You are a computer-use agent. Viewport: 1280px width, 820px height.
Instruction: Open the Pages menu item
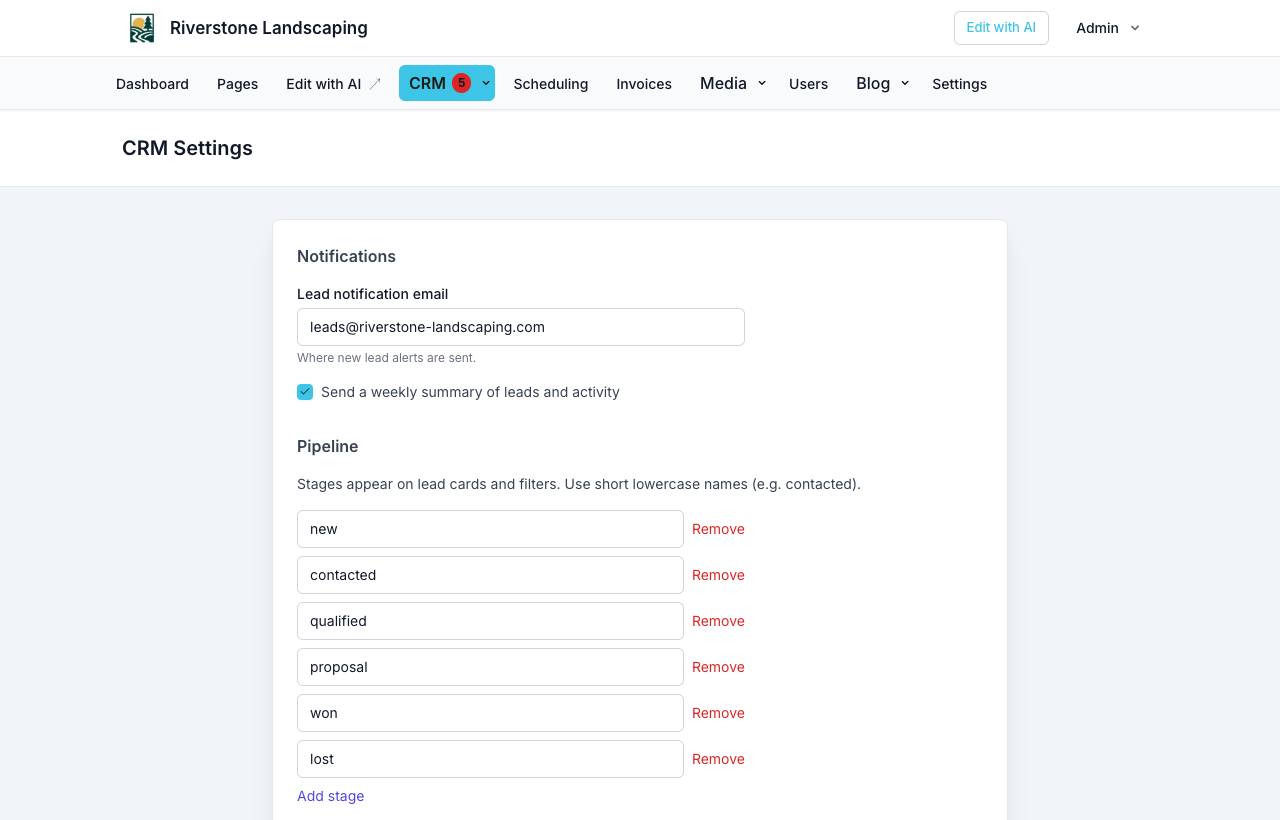pos(237,84)
